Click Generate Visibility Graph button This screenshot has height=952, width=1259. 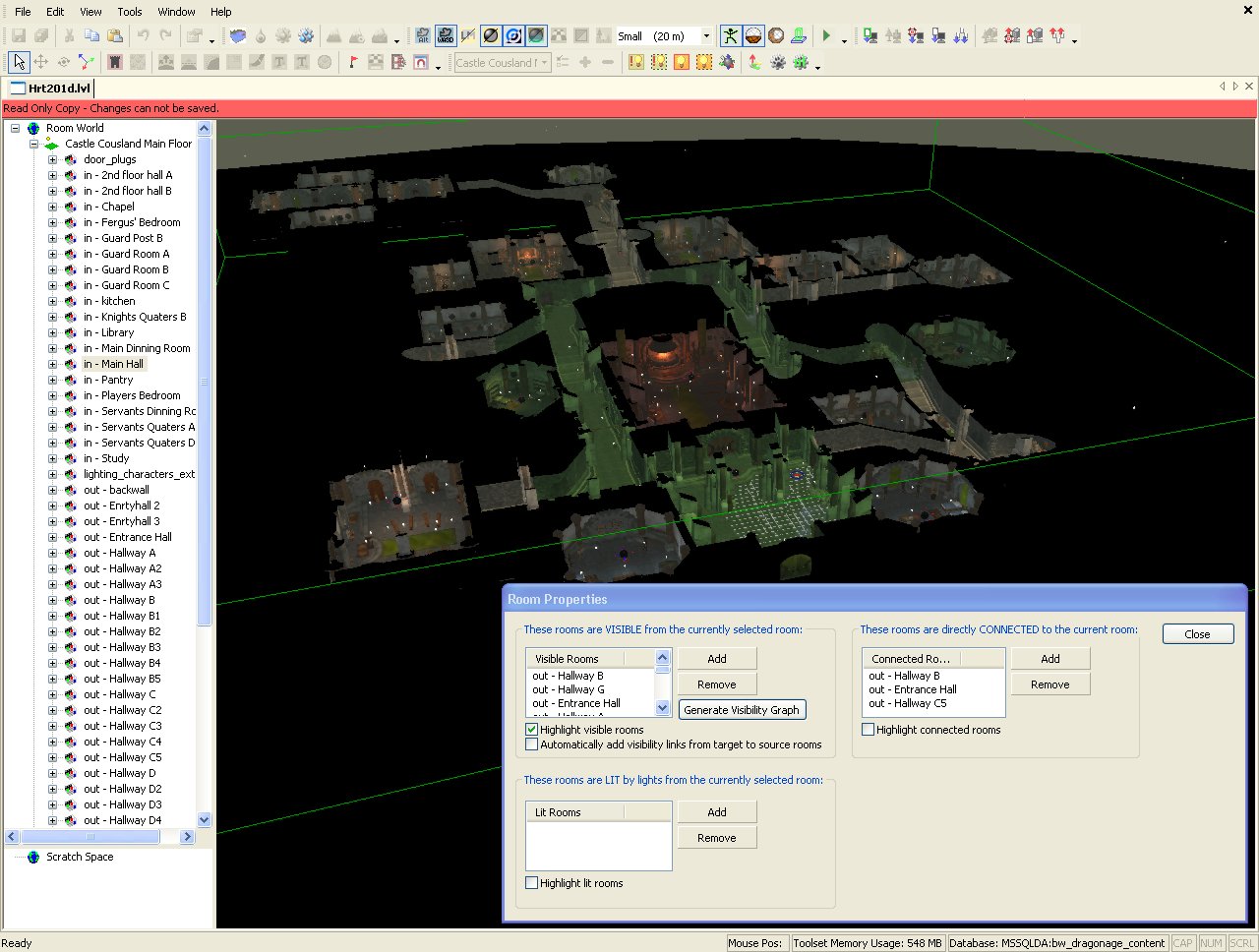pyautogui.click(x=742, y=710)
